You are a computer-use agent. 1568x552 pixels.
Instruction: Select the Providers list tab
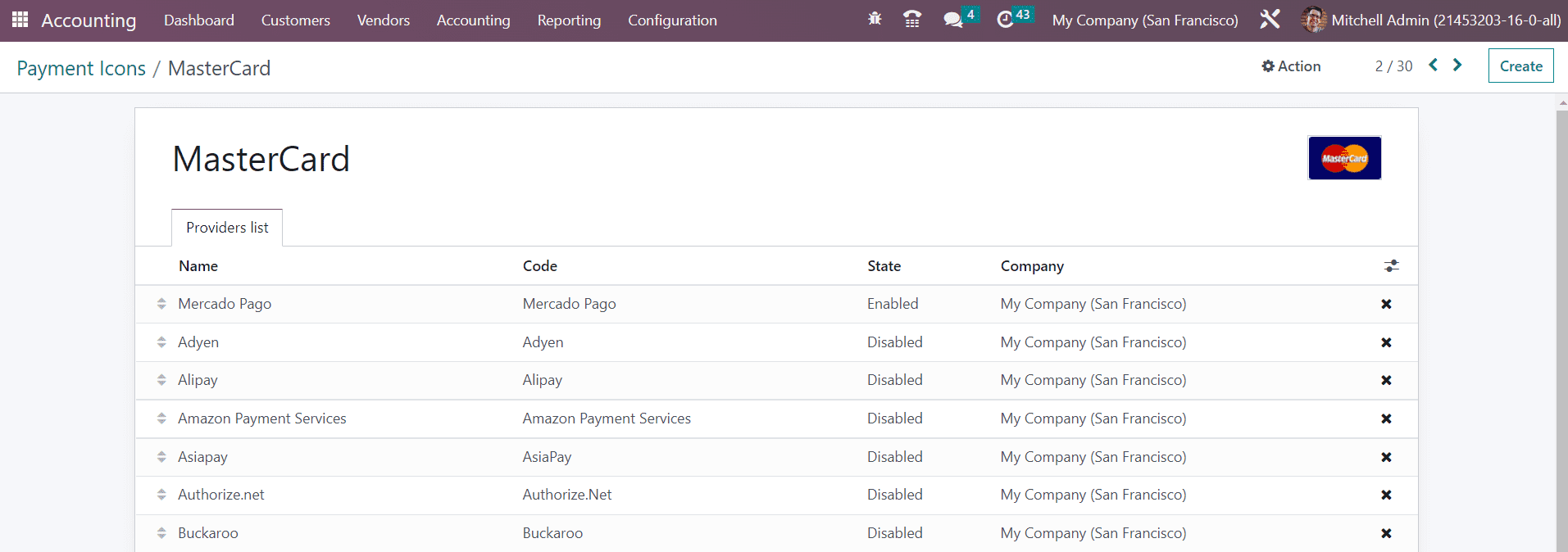click(x=227, y=228)
